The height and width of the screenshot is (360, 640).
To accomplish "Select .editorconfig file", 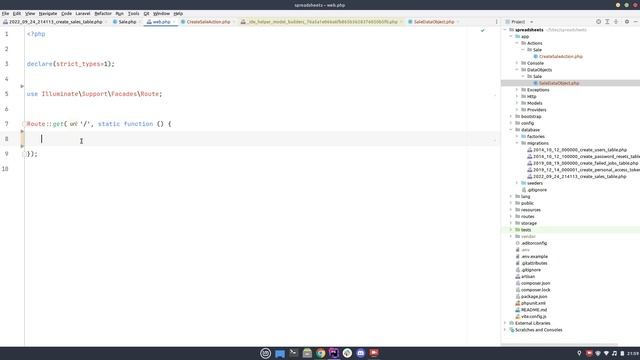I will [534, 243].
